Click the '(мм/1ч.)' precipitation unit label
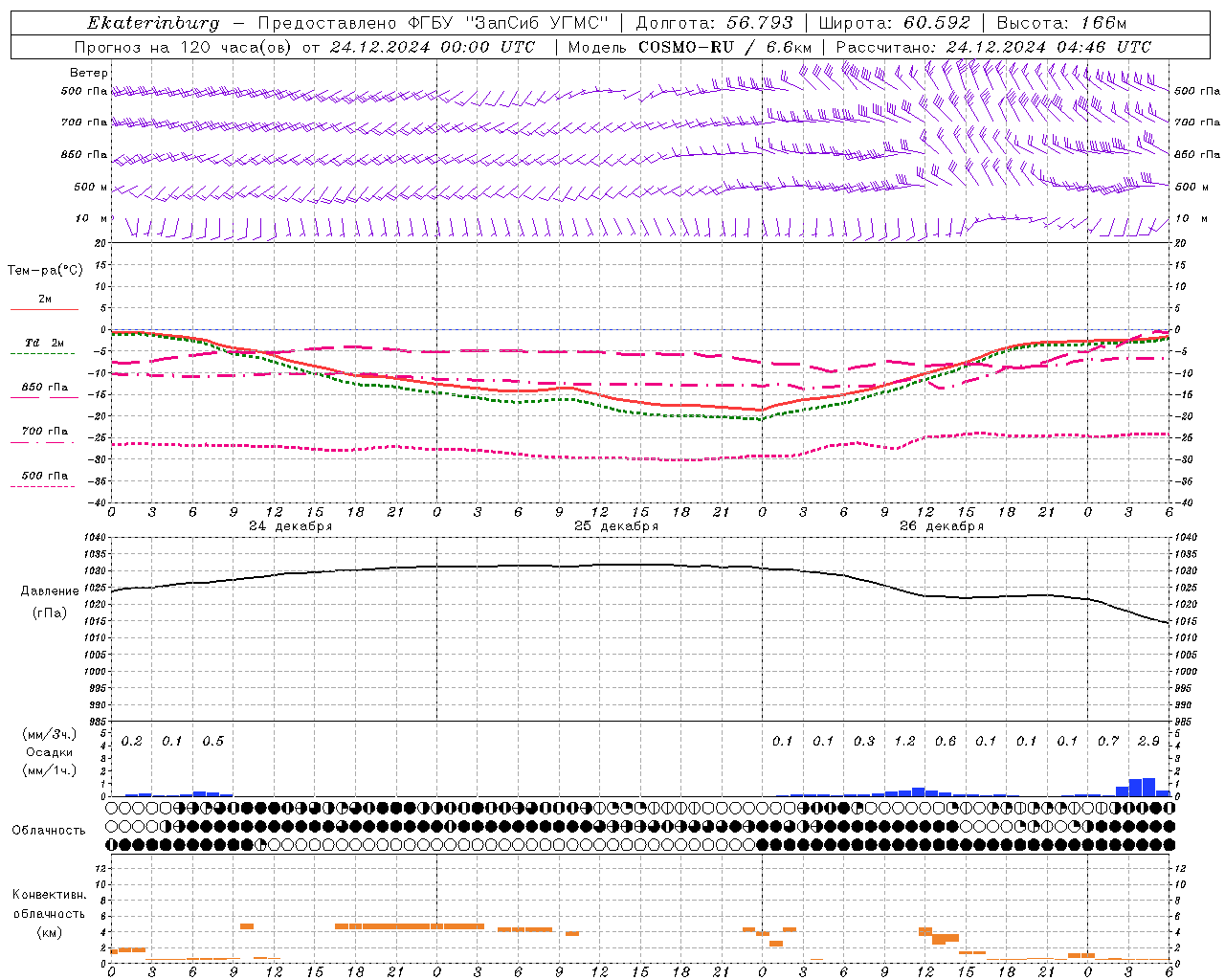1225x980 pixels. (x=49, y=769)
